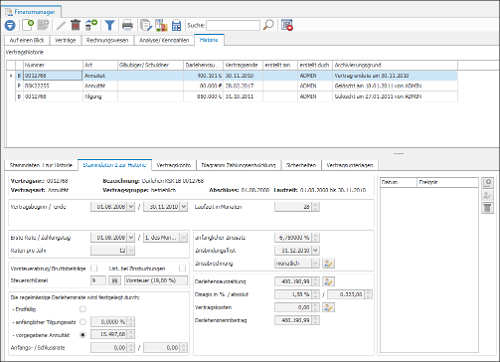Click the 400.191 € Darlehenssumme cell

203,76
